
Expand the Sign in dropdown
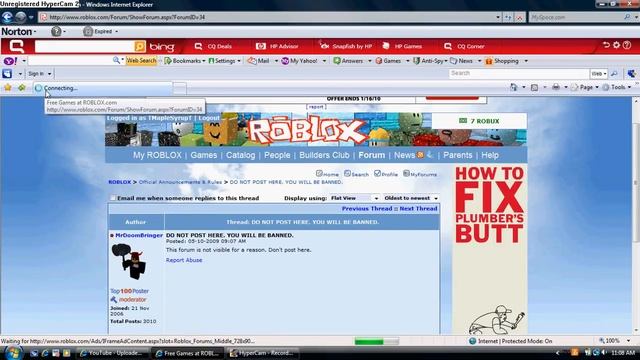(x=49, y=74)
